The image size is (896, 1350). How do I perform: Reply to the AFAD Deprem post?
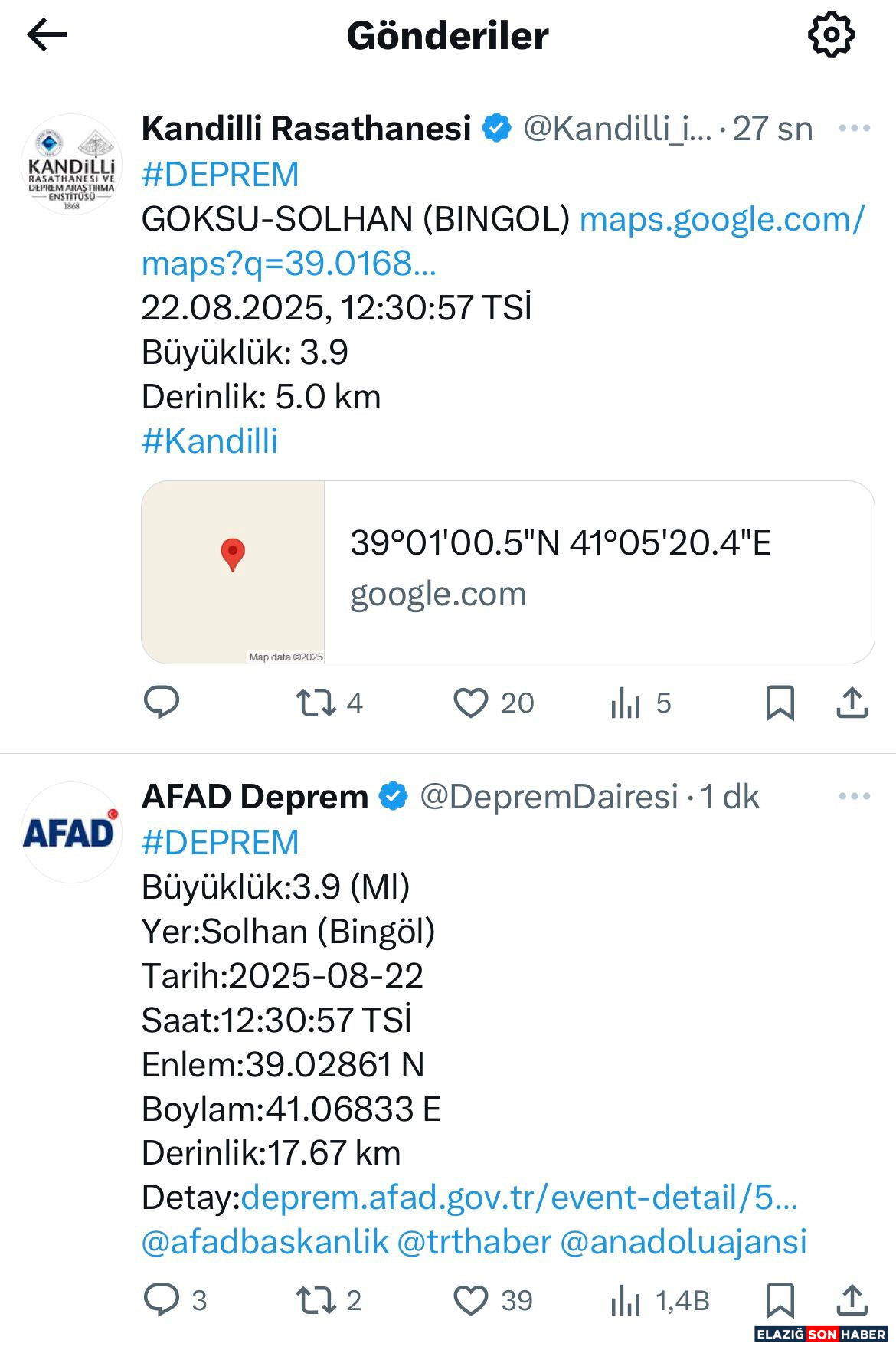[162, 1299]
